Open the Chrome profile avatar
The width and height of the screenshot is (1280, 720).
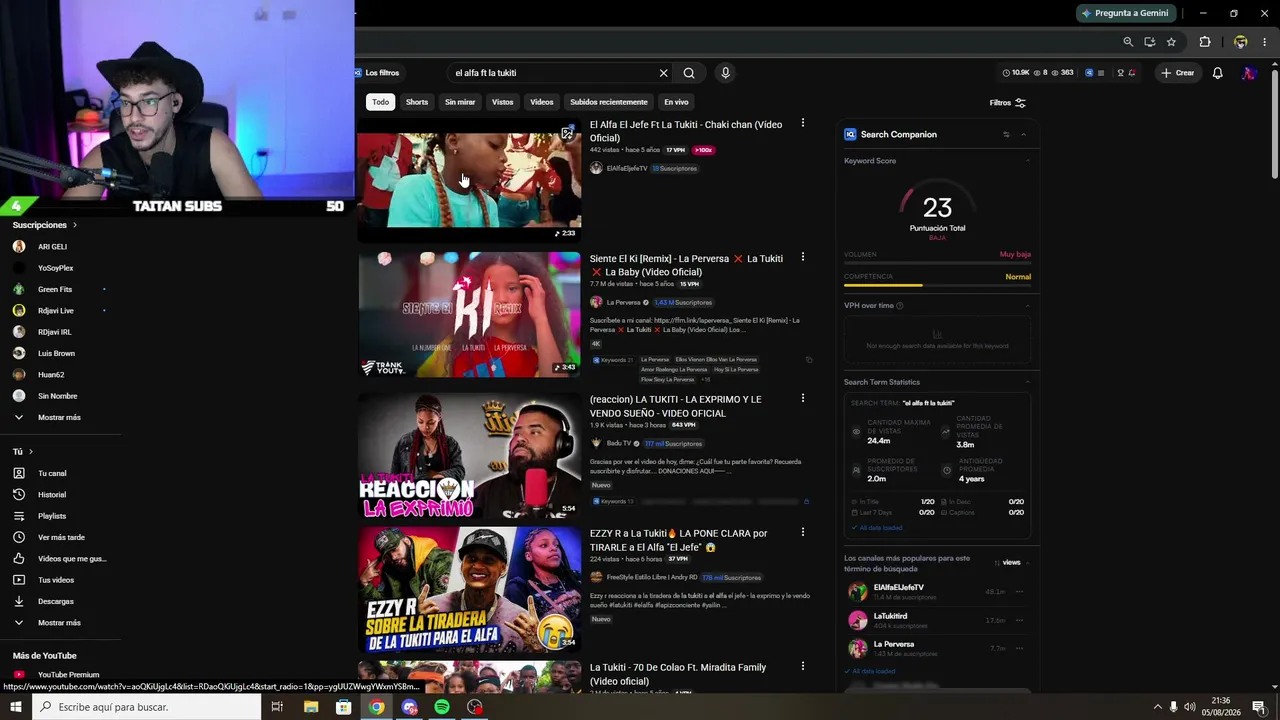click(1240, 42)
